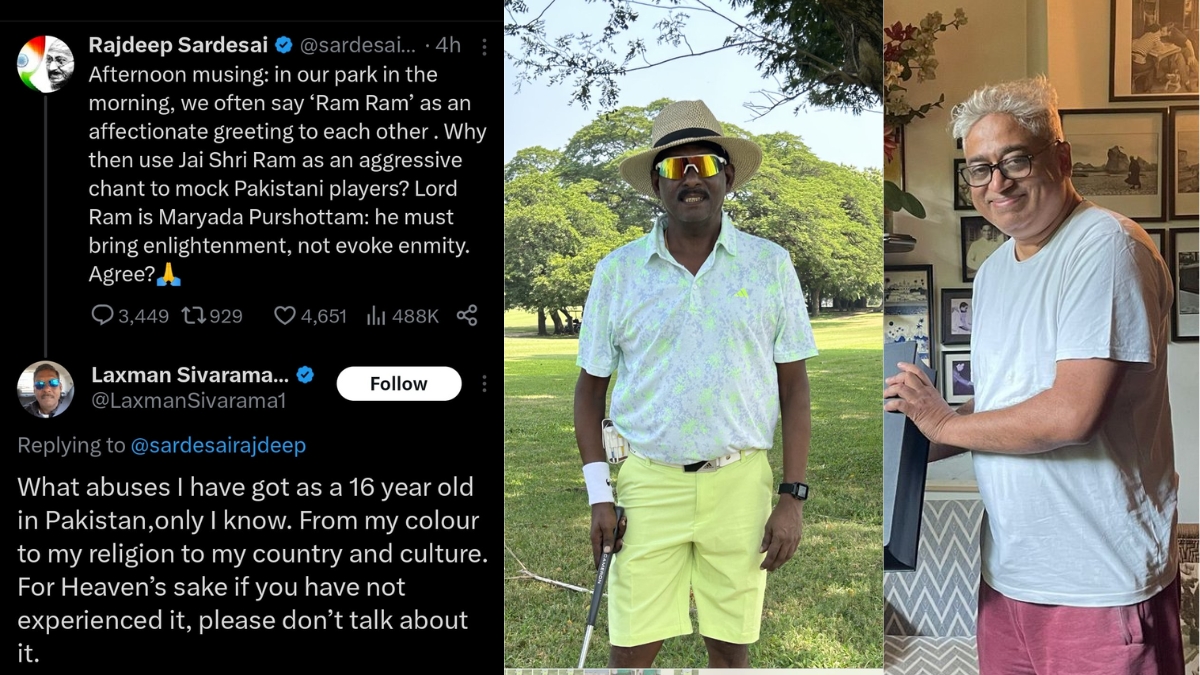1200x675 pixels.
Task: Like the tweet using the heart icon
Action: click(285, 316)
